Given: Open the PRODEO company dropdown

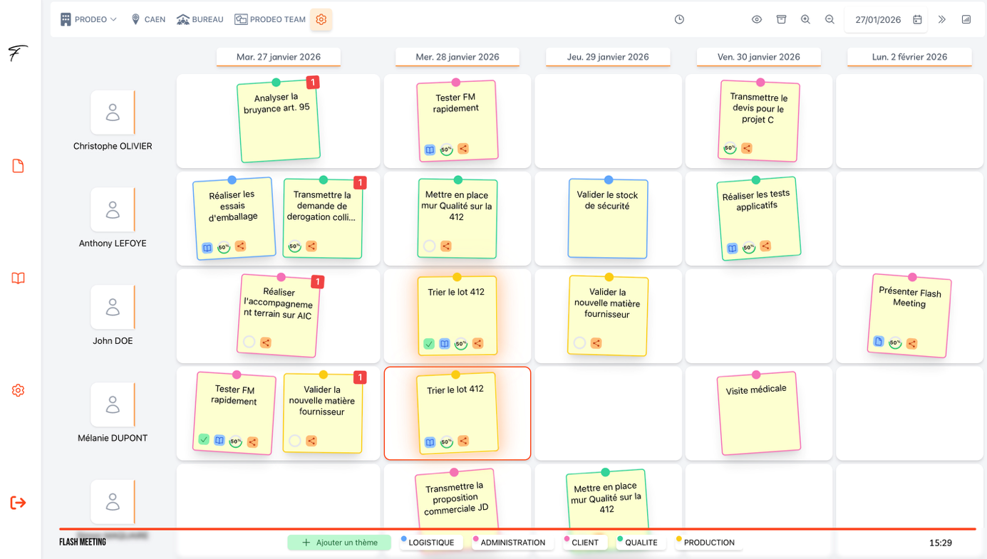Looking at the screenshot, I should (x=89, y=20).
